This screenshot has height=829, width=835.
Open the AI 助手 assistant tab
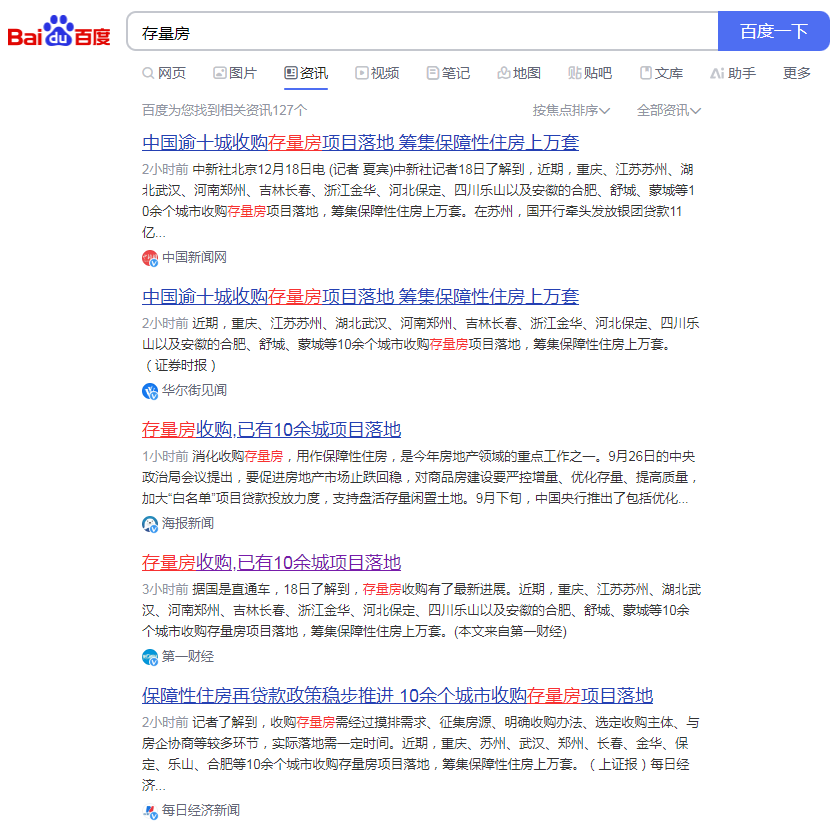click(733, 73)
